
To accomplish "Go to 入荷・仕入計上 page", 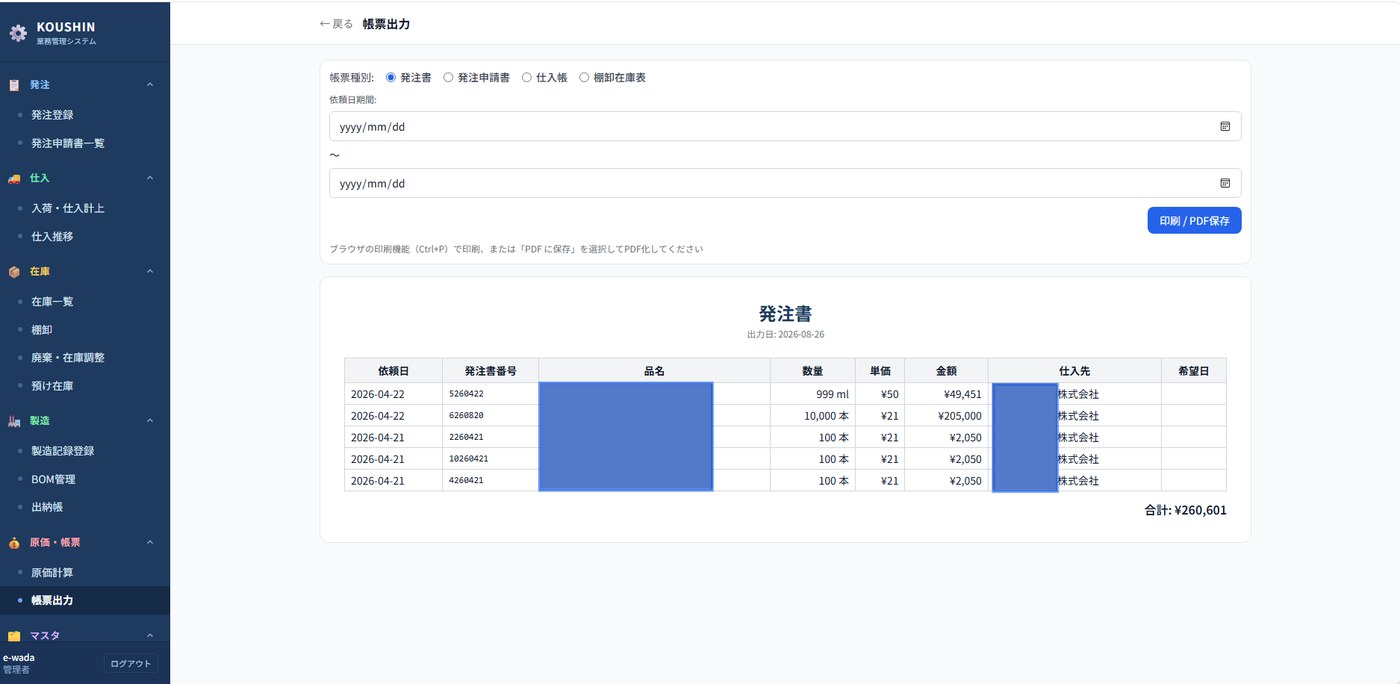I will pyautogui.click(x=85, y=208).
